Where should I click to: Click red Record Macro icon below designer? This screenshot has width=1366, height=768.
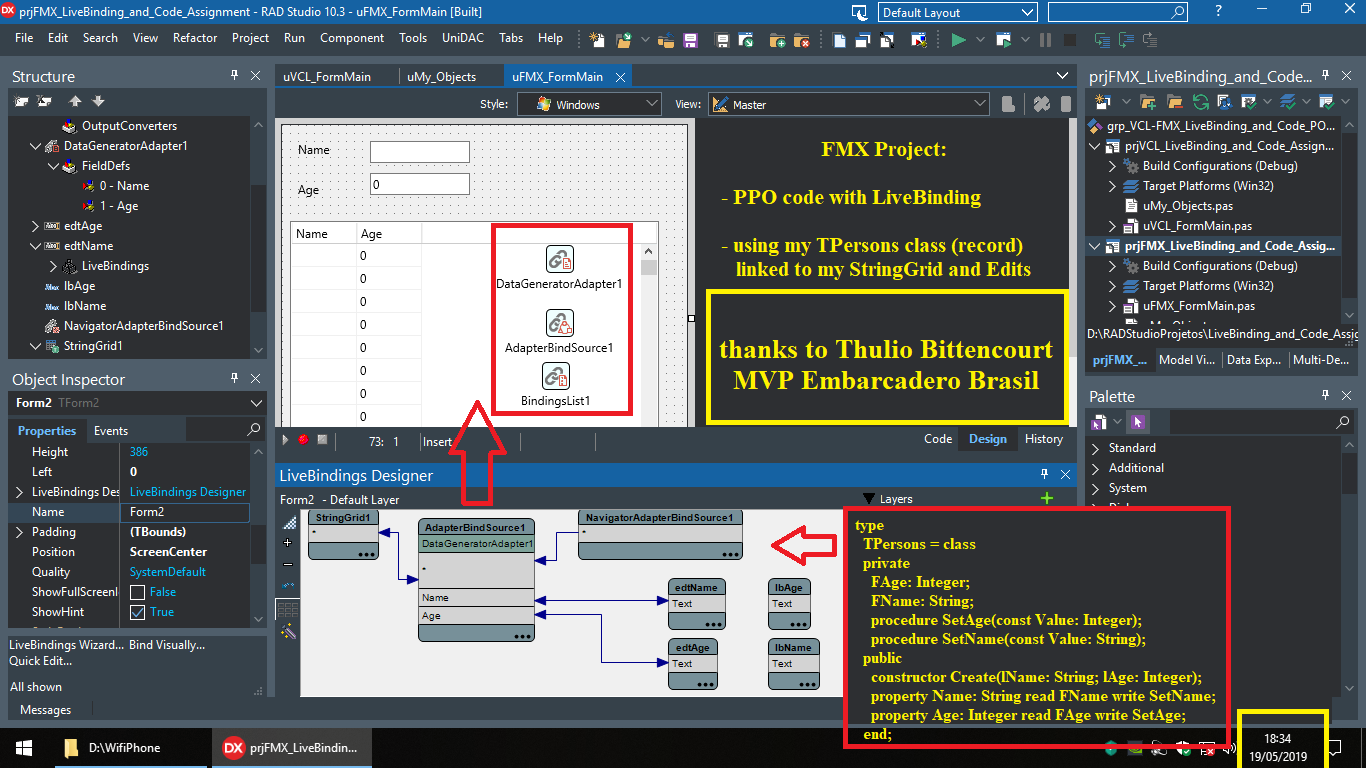click(303, 440)
